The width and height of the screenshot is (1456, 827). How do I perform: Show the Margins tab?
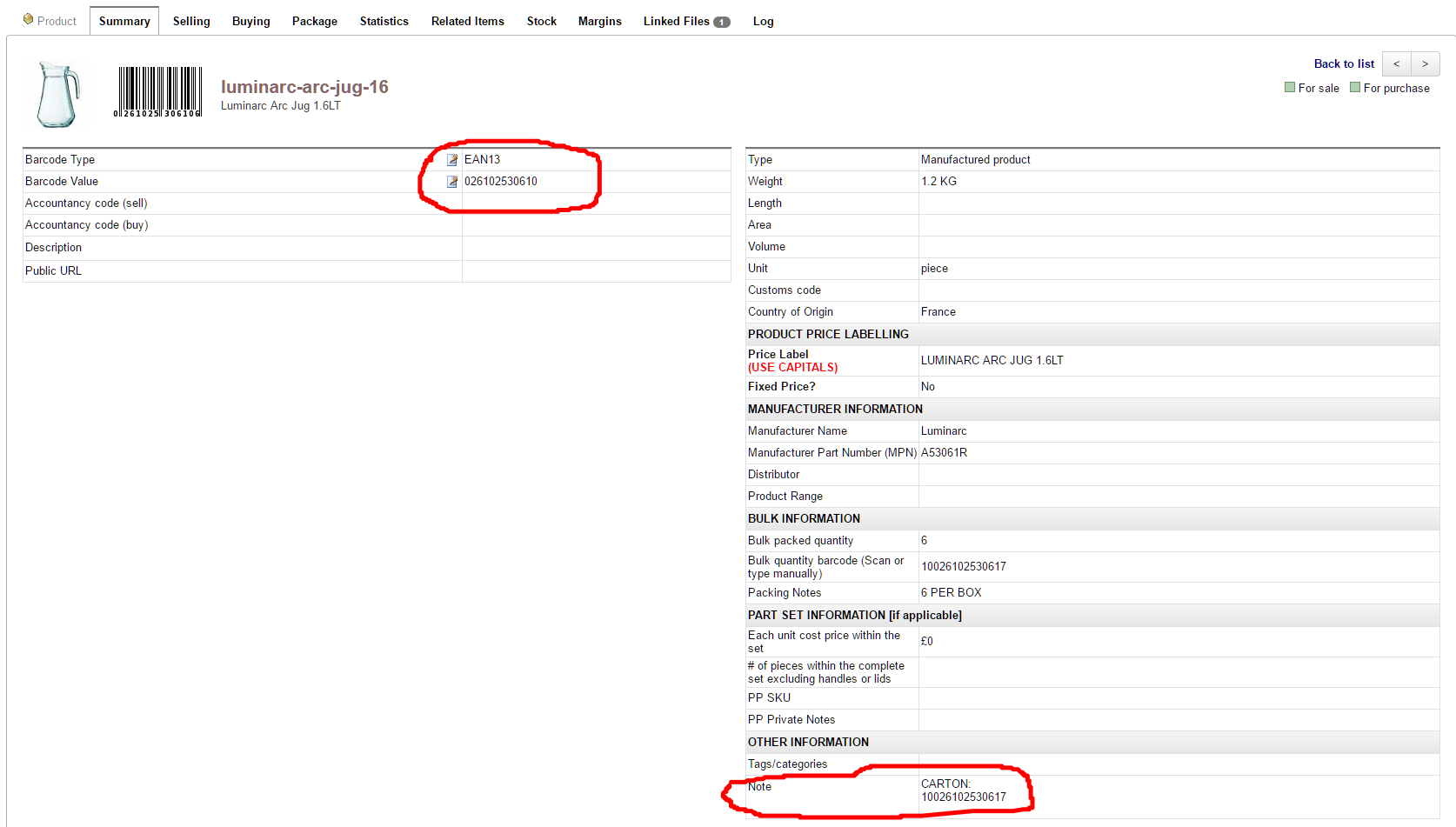[599, 22]
